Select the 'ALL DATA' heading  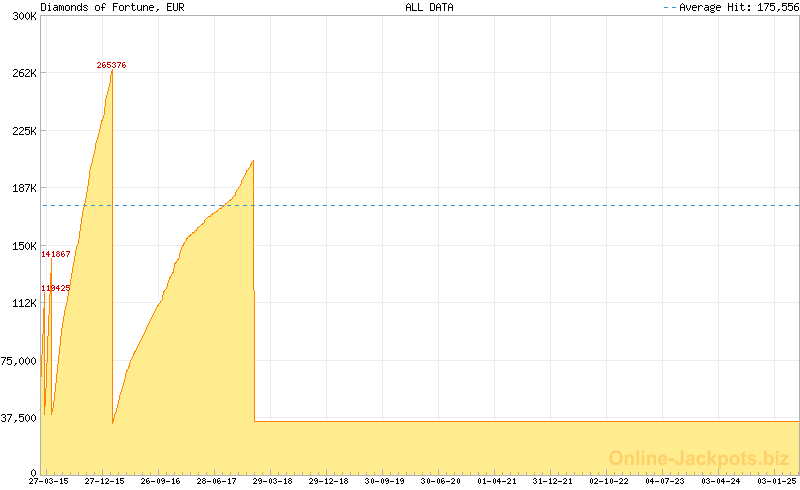point(429,7)
